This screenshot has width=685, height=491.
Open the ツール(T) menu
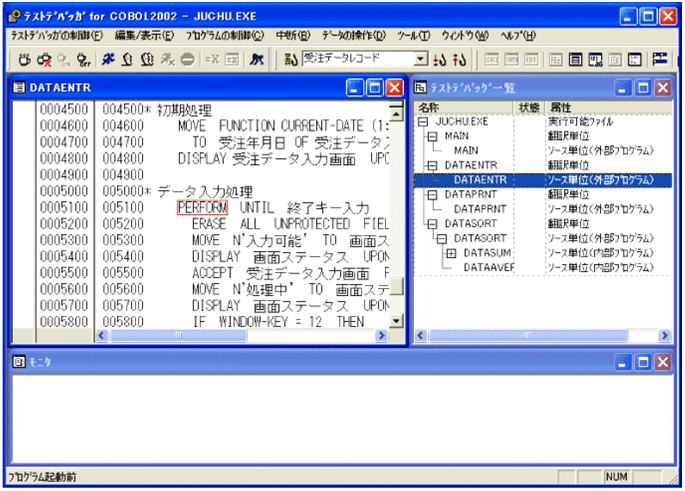pos(413,35)
